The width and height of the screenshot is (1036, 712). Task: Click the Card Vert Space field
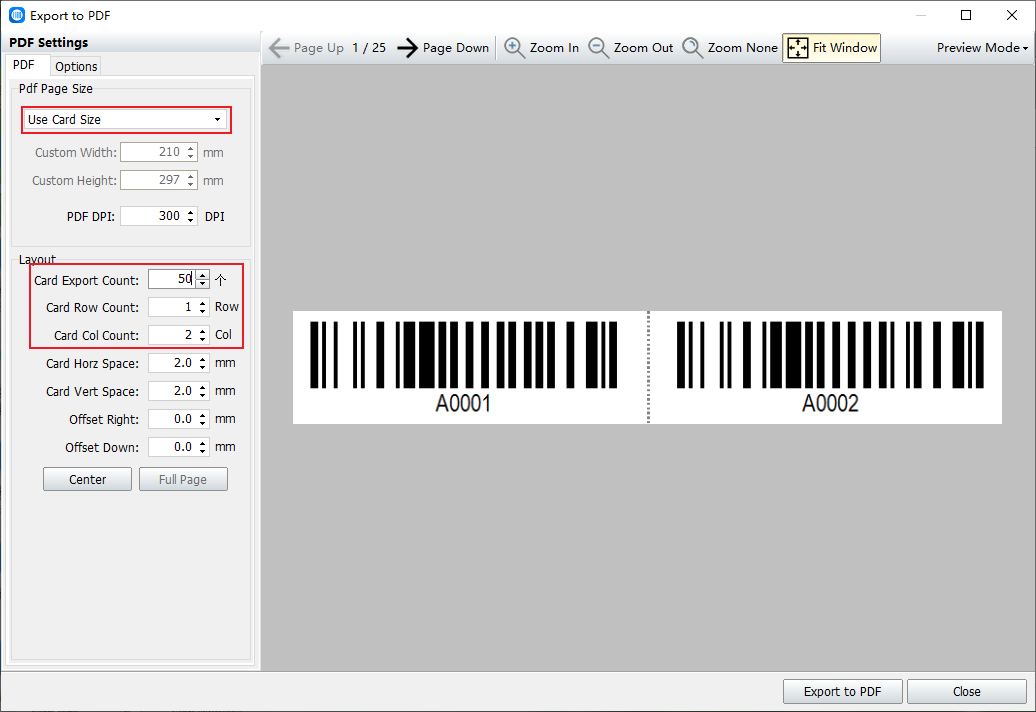pyautogui.click(x=172, y=391)
